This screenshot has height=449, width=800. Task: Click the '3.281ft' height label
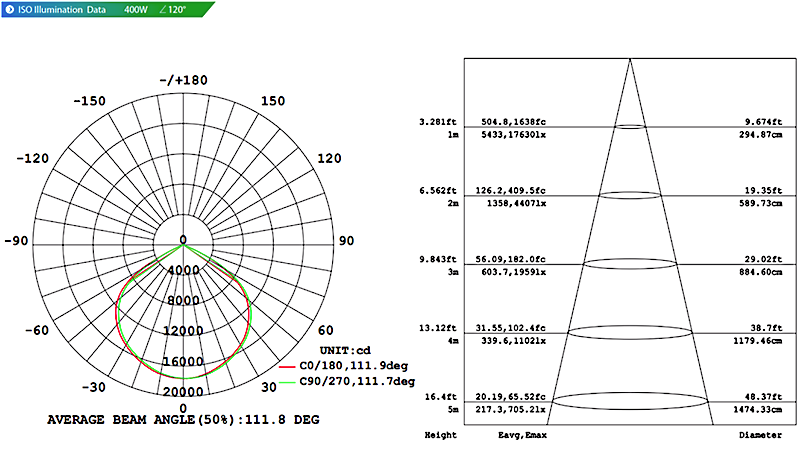(x=438, y=122)
